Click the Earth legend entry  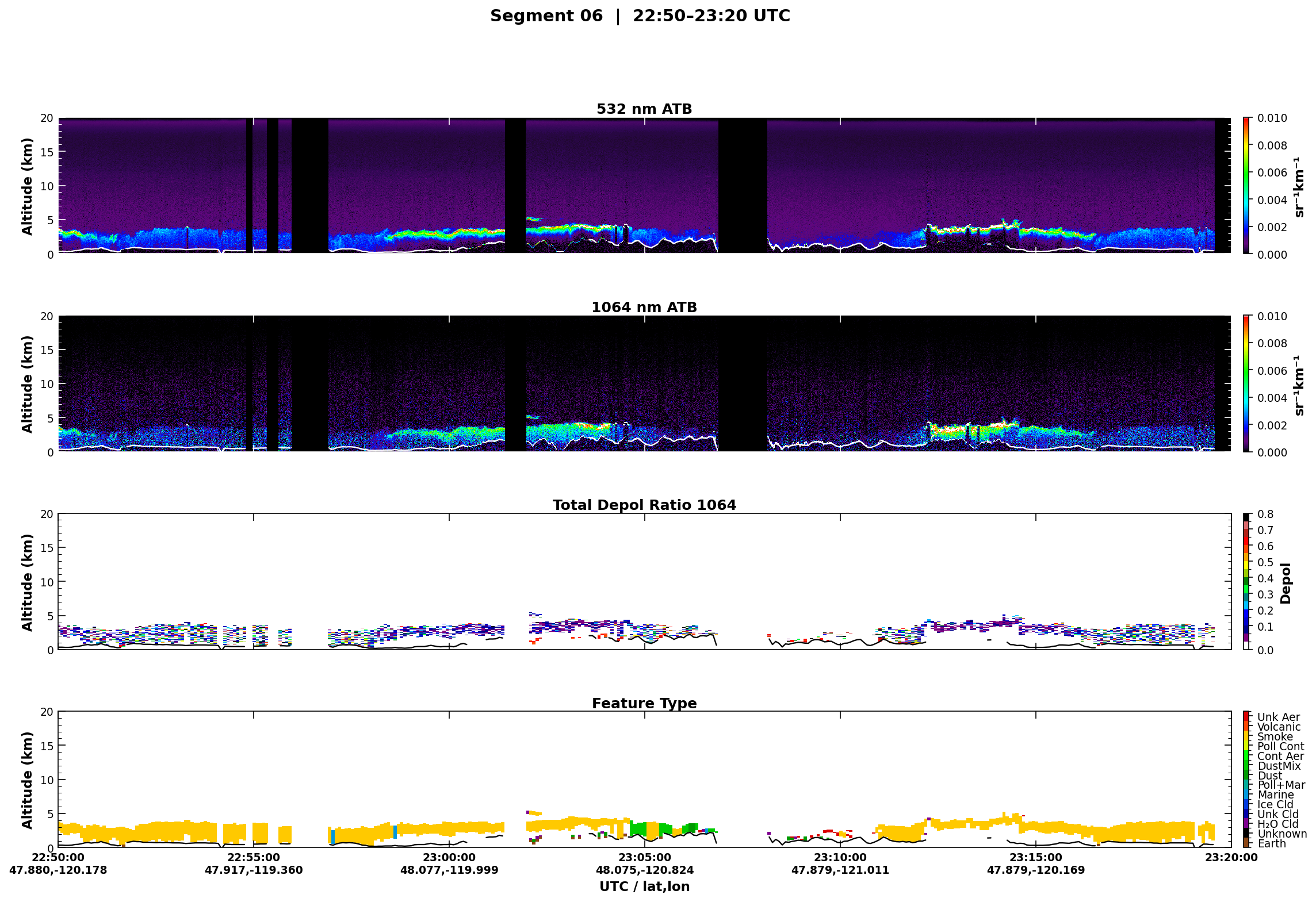click(1271, 843)
